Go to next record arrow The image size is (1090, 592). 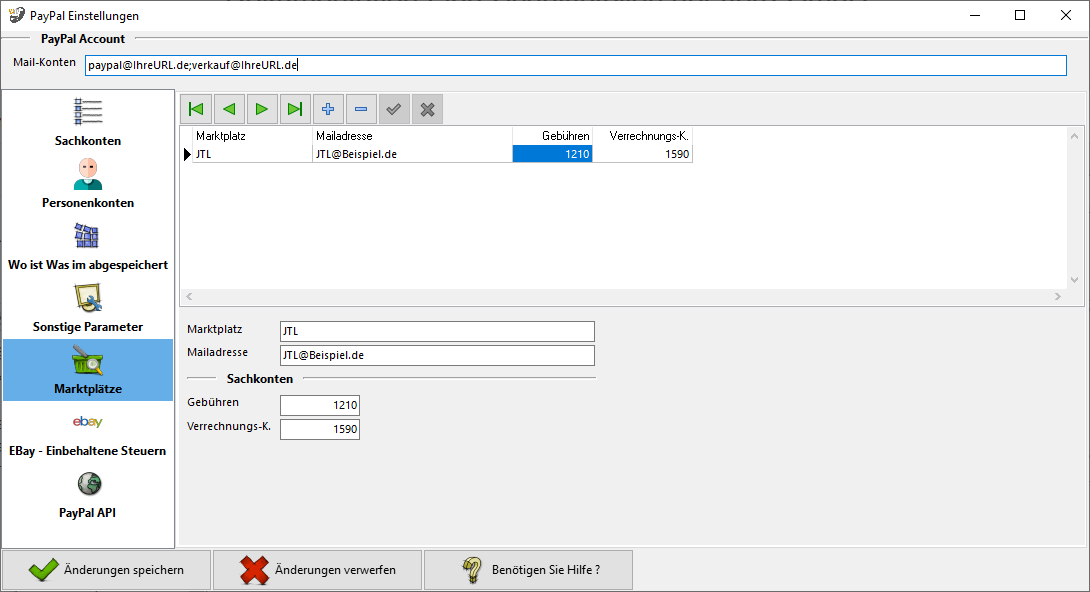pos(262,109)
